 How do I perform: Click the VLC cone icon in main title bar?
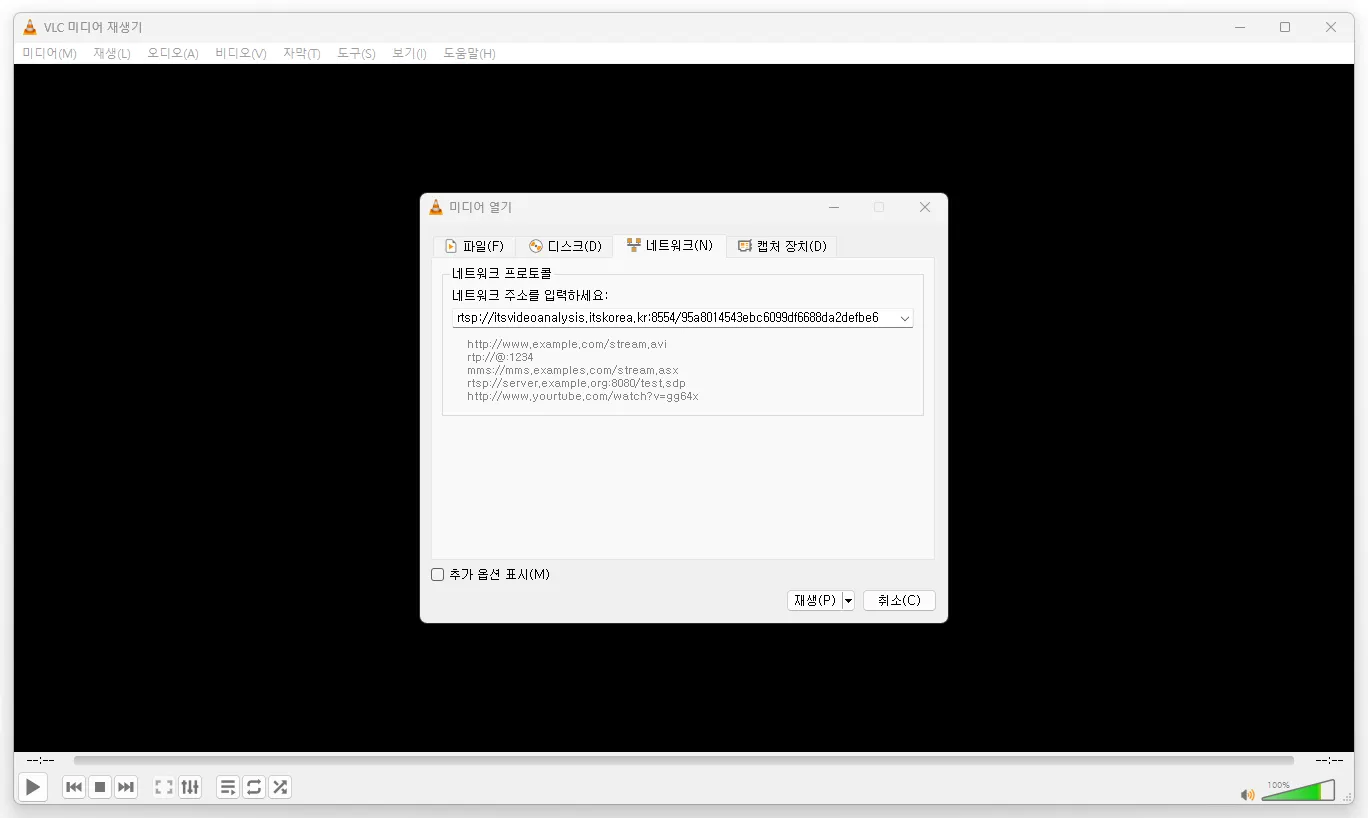coord(30,27)
